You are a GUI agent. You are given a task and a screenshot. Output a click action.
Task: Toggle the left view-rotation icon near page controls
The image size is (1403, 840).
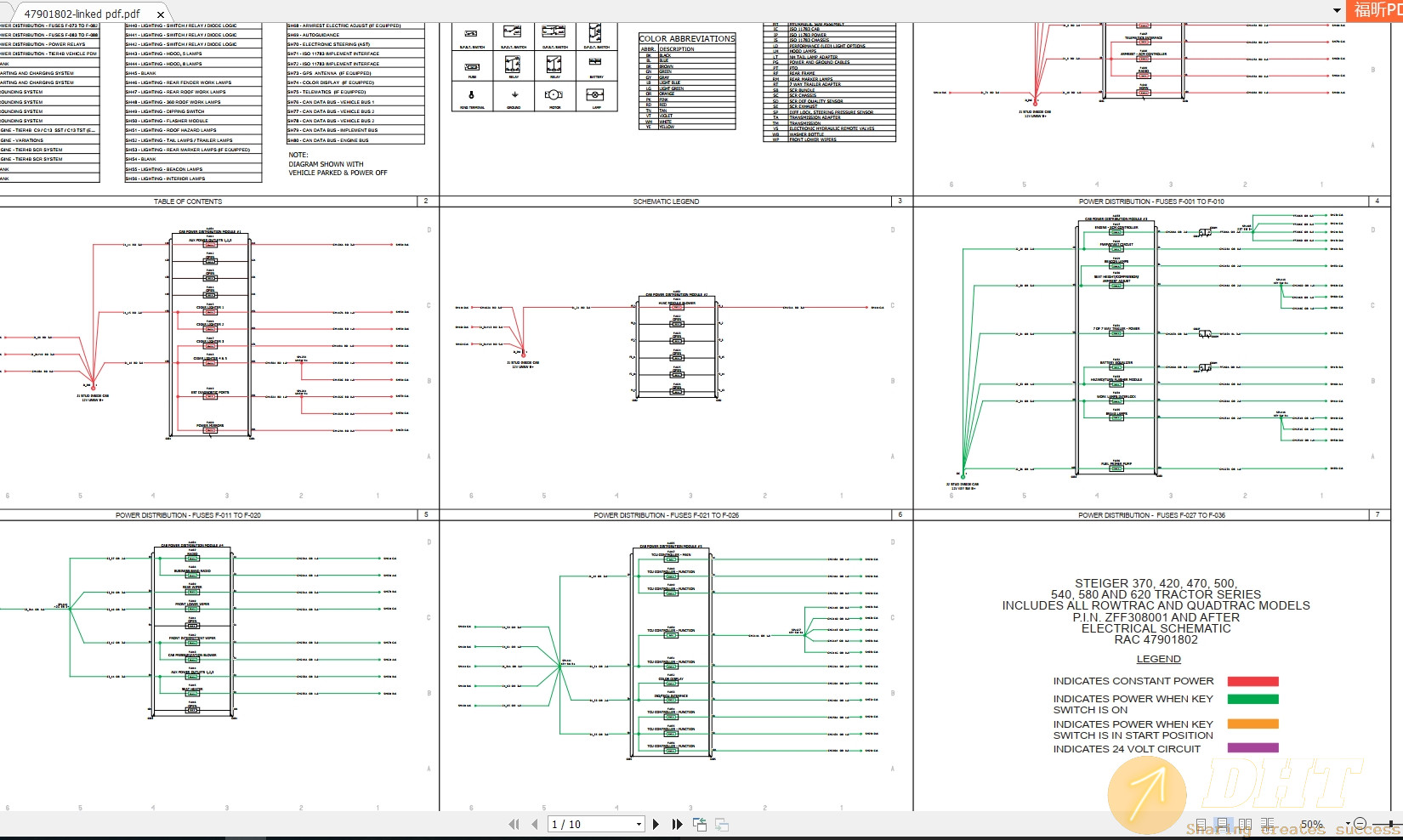(x=701, y=824)
